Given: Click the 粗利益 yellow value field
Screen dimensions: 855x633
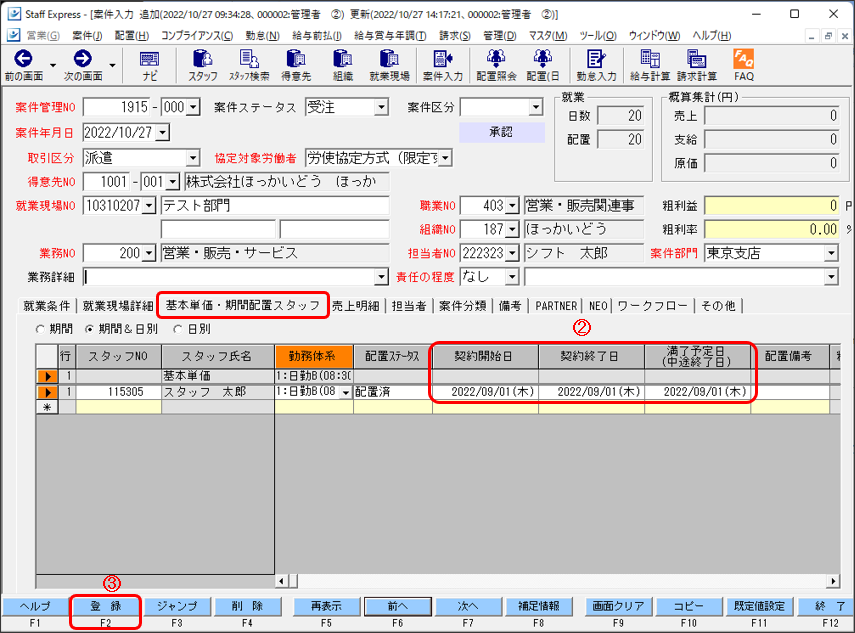Looking at the screenshot, I should click(x=771, y=206).
